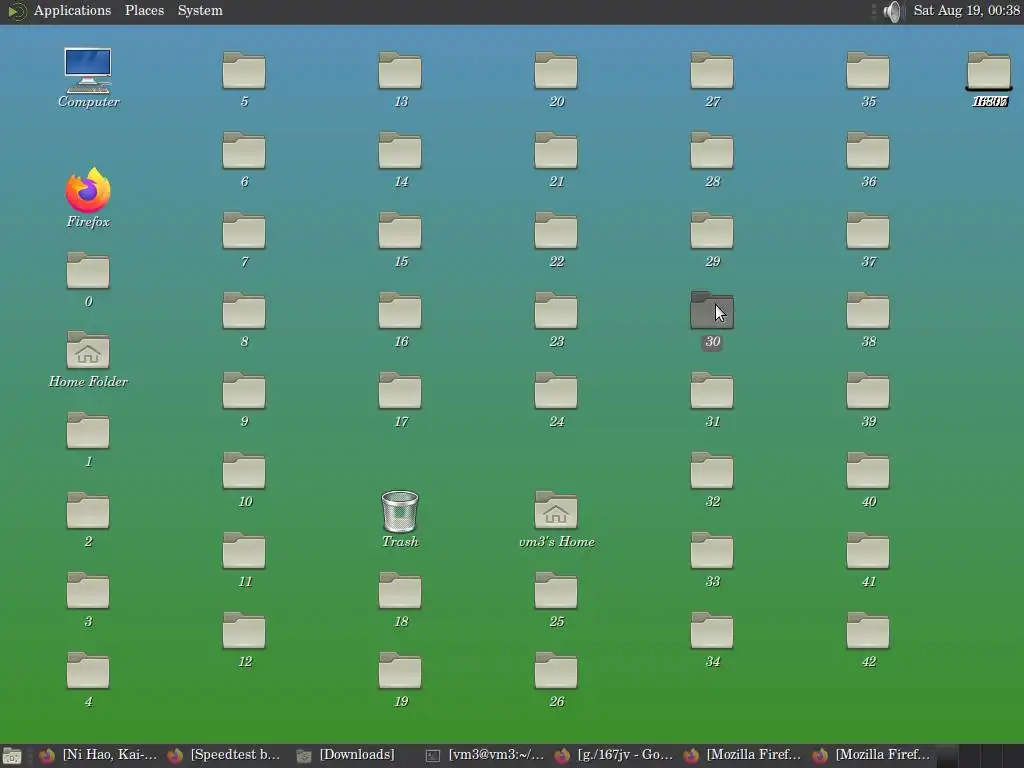
Task: Click the label text of folder 18
Action: 401,622
